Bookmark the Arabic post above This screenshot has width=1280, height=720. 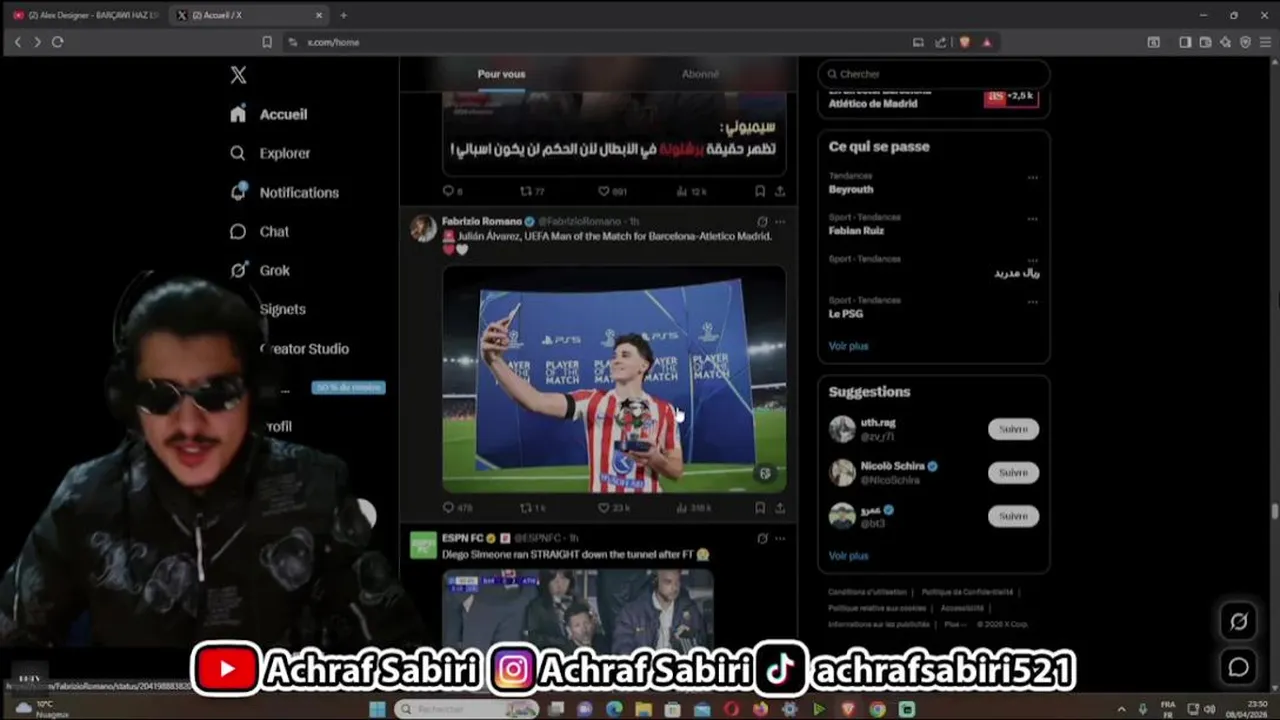click(760, 191)
